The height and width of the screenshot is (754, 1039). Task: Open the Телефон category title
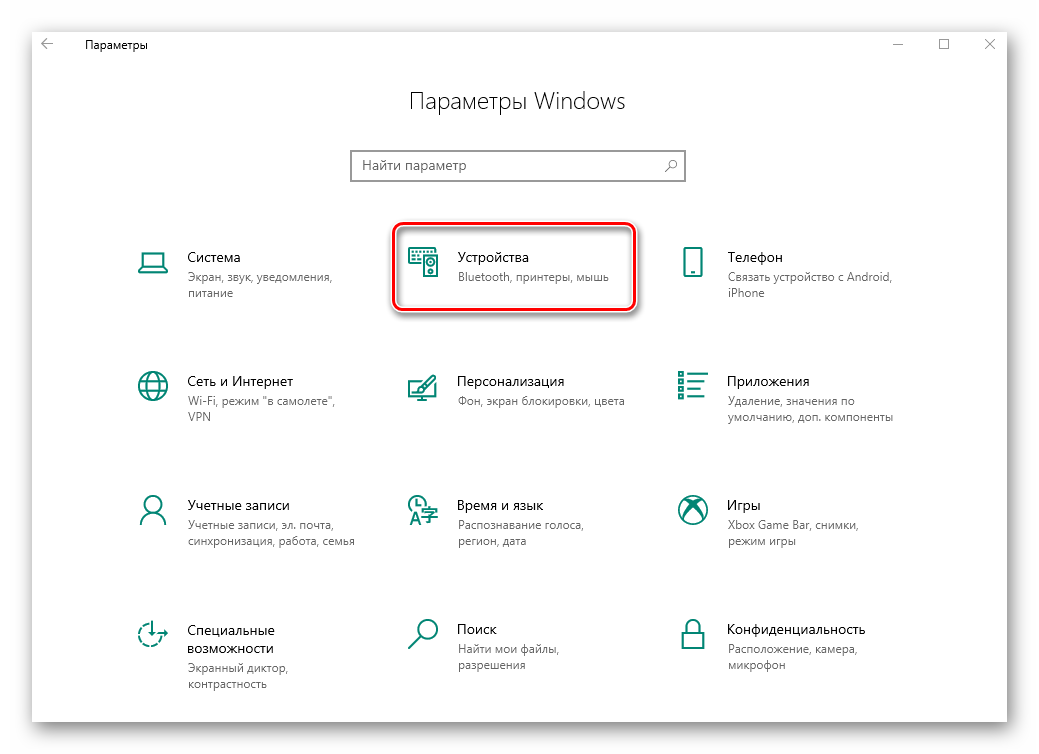tap(755, 257)
